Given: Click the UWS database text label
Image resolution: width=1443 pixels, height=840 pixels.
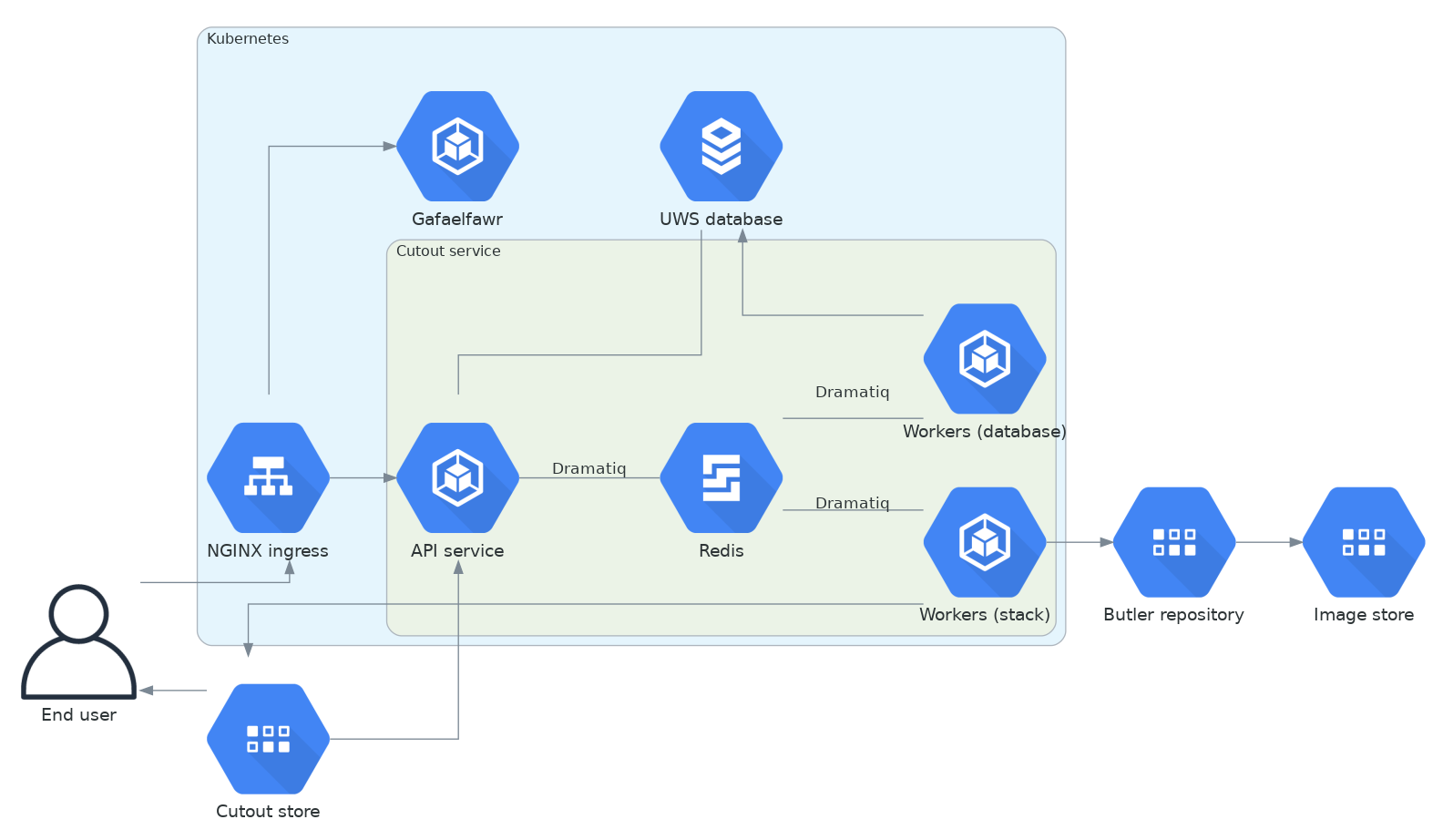Looking at the screenshot, I should pos(721,220).
